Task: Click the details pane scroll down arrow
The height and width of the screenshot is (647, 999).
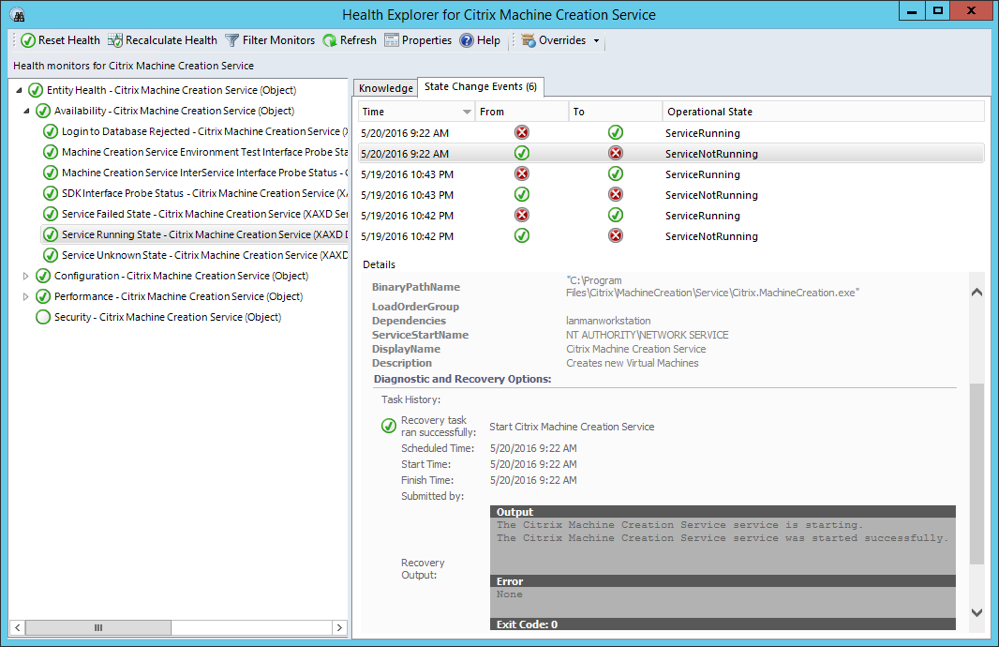Action: tap(977, 613)
